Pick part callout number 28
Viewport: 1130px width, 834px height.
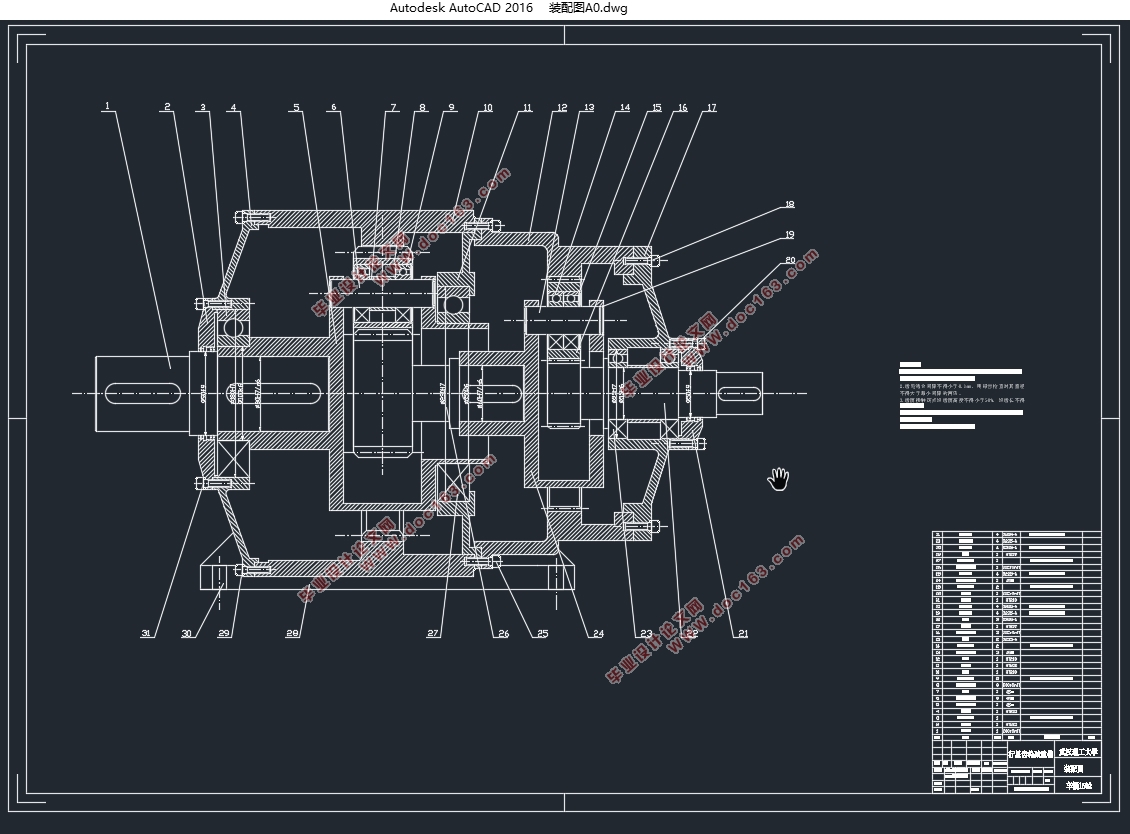click(x=292, y=634)
